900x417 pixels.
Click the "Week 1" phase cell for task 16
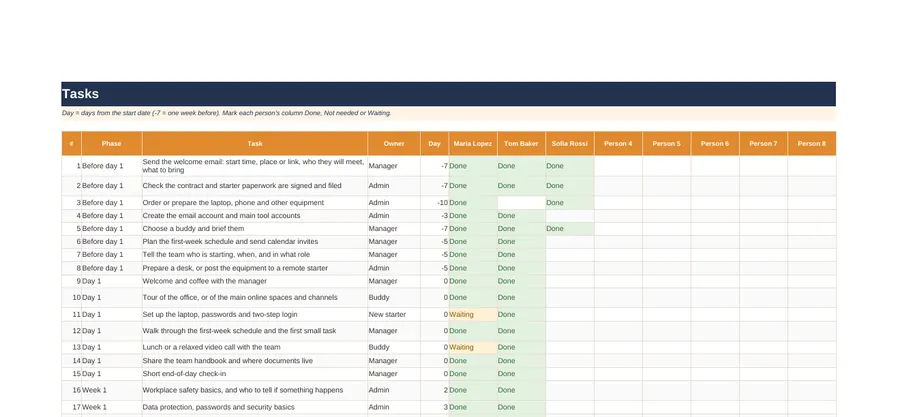[x=111, y=390]
